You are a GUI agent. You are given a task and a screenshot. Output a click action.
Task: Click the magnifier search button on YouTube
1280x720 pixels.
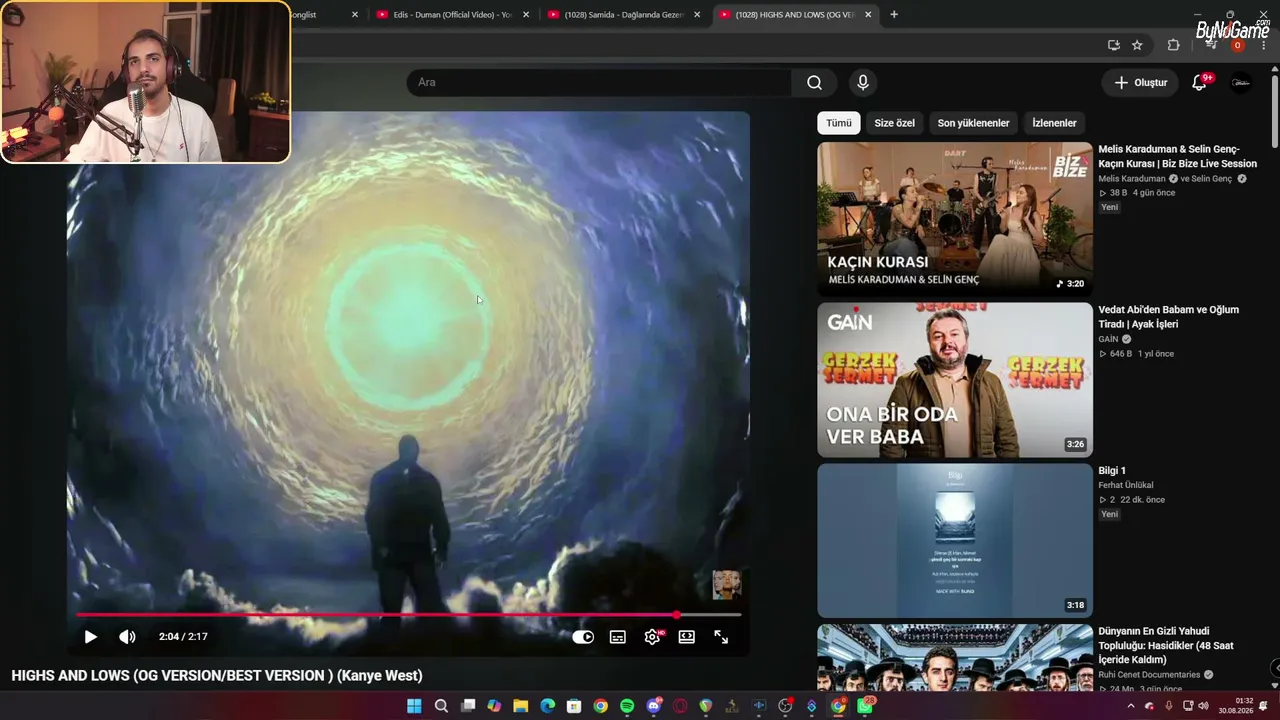(x=815, y=82)
